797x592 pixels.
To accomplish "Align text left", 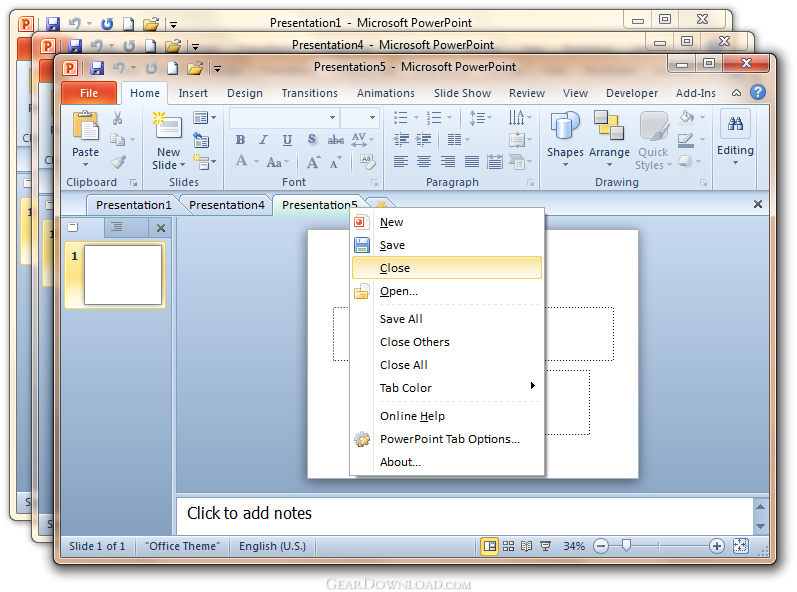I will point(401,162).
